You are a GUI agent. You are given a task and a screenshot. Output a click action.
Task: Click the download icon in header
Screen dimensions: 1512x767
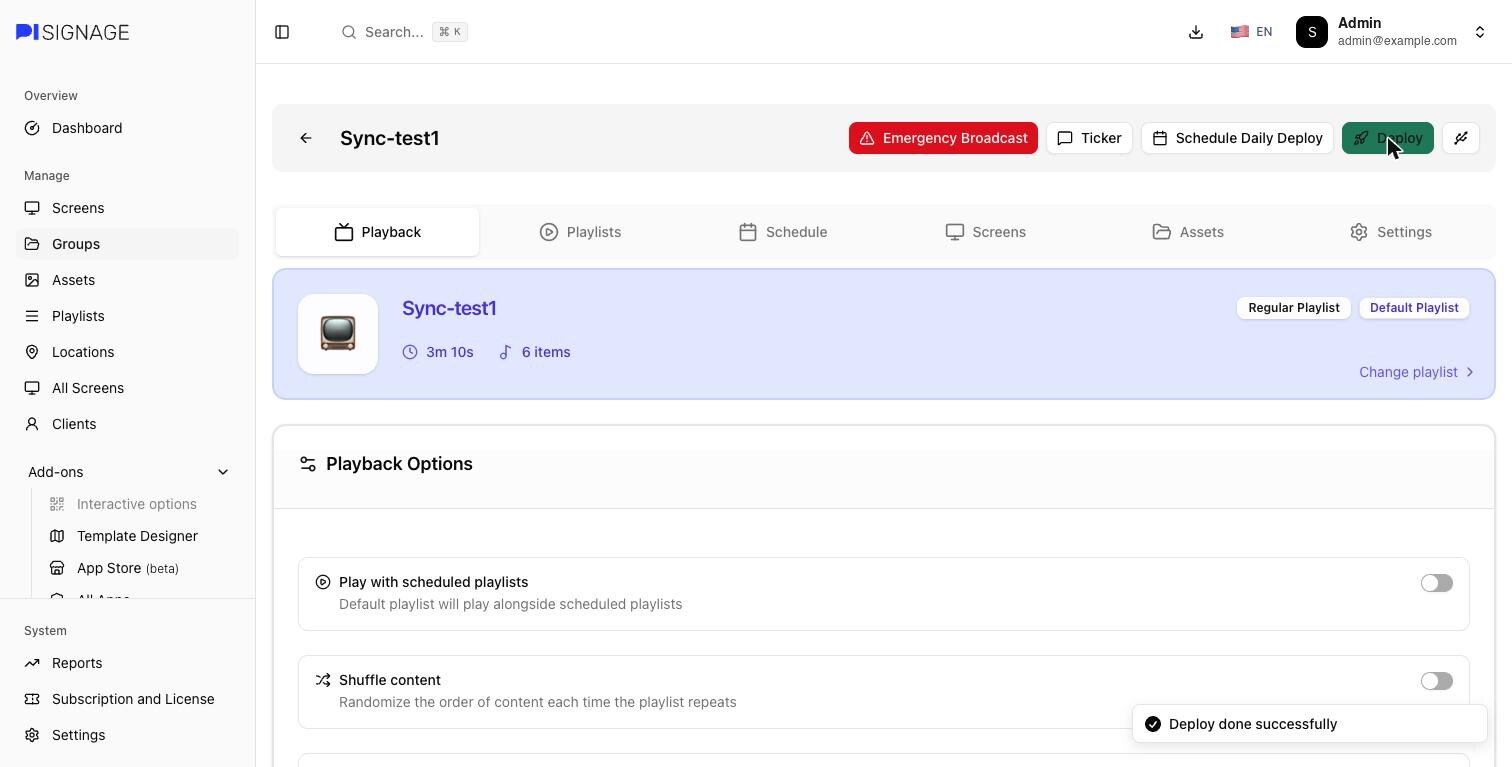tap(1196, 32)
